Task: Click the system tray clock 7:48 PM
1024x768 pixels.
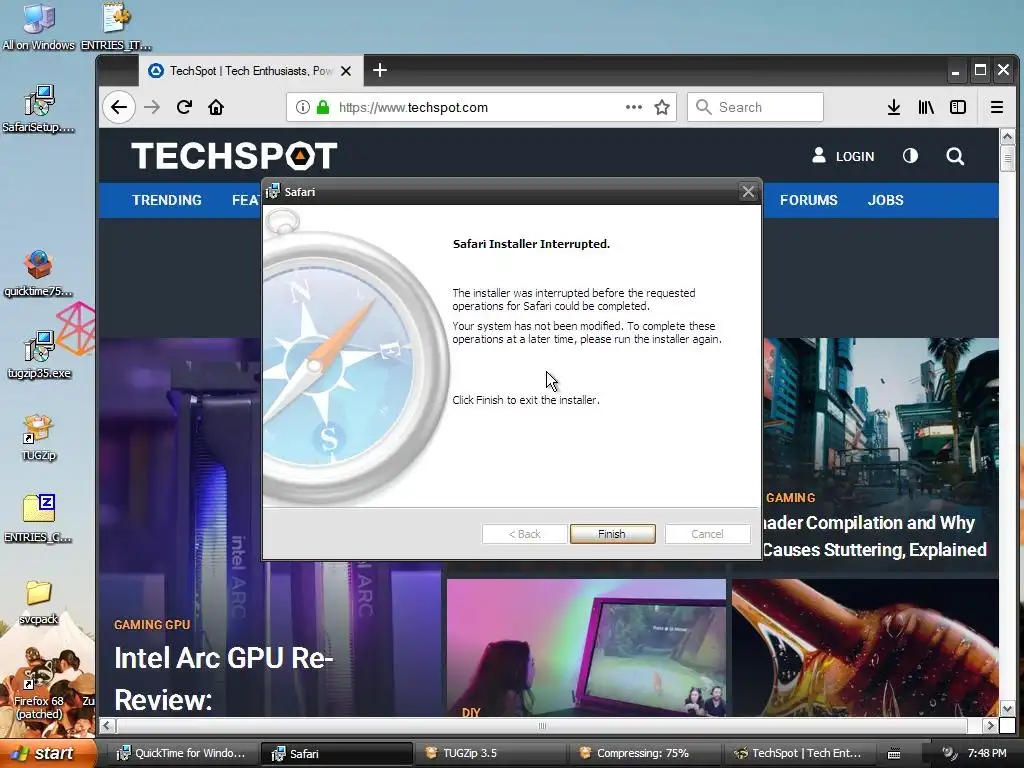Action: click(987, 753)
